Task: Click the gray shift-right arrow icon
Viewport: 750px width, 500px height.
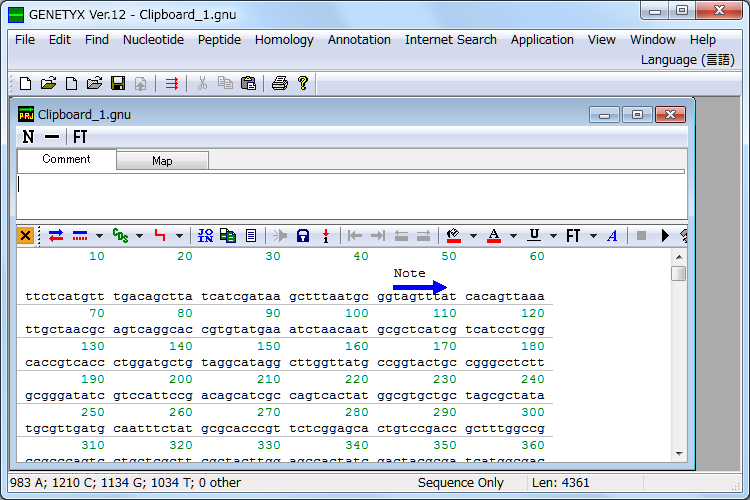Action: pyautogui.click(x=423, y=235)
